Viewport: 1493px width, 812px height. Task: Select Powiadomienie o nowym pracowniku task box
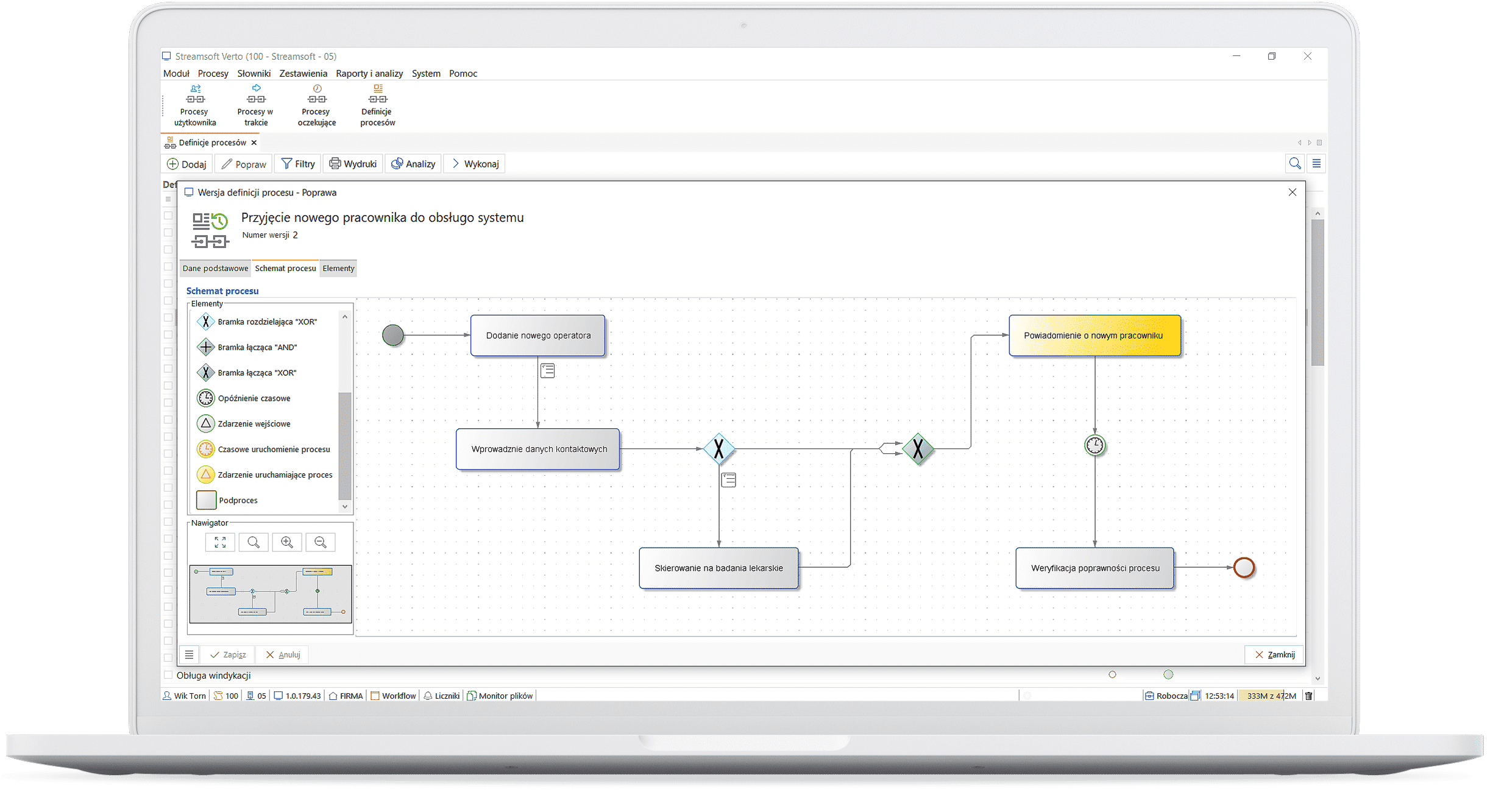[x=1094, y=336]
